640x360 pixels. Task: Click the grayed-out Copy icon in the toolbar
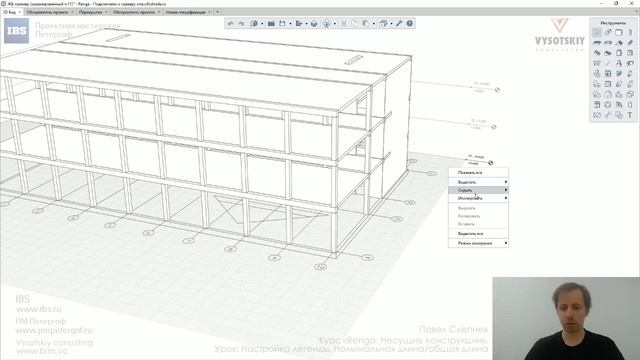pos(355,24)
